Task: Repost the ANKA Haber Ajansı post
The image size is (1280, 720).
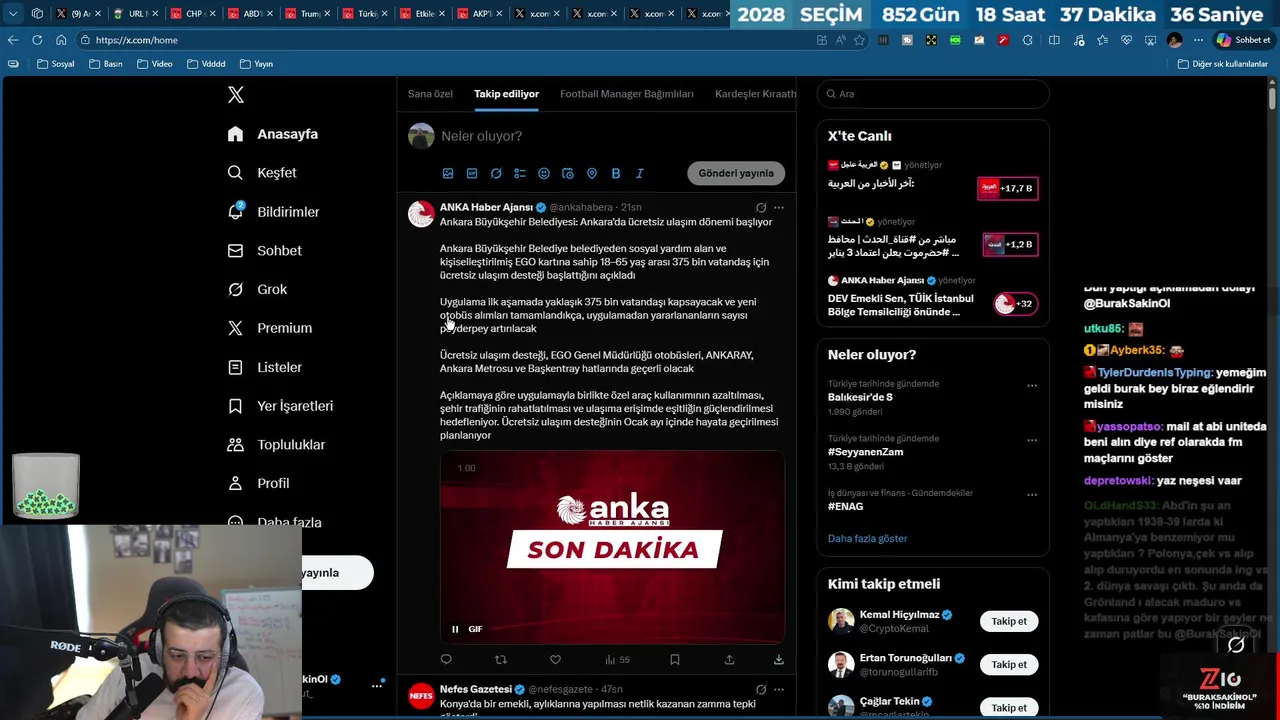Action: [501, 659]
